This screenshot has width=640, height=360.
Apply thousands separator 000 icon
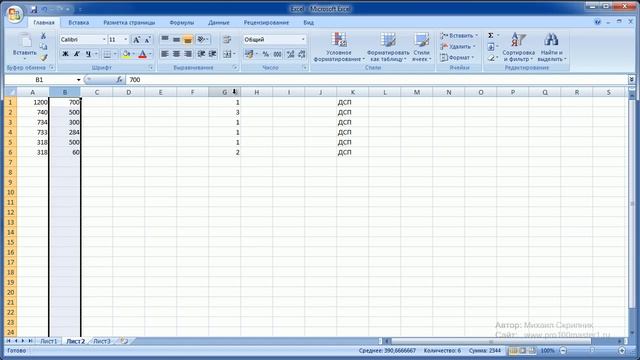(x=278, y=54)
